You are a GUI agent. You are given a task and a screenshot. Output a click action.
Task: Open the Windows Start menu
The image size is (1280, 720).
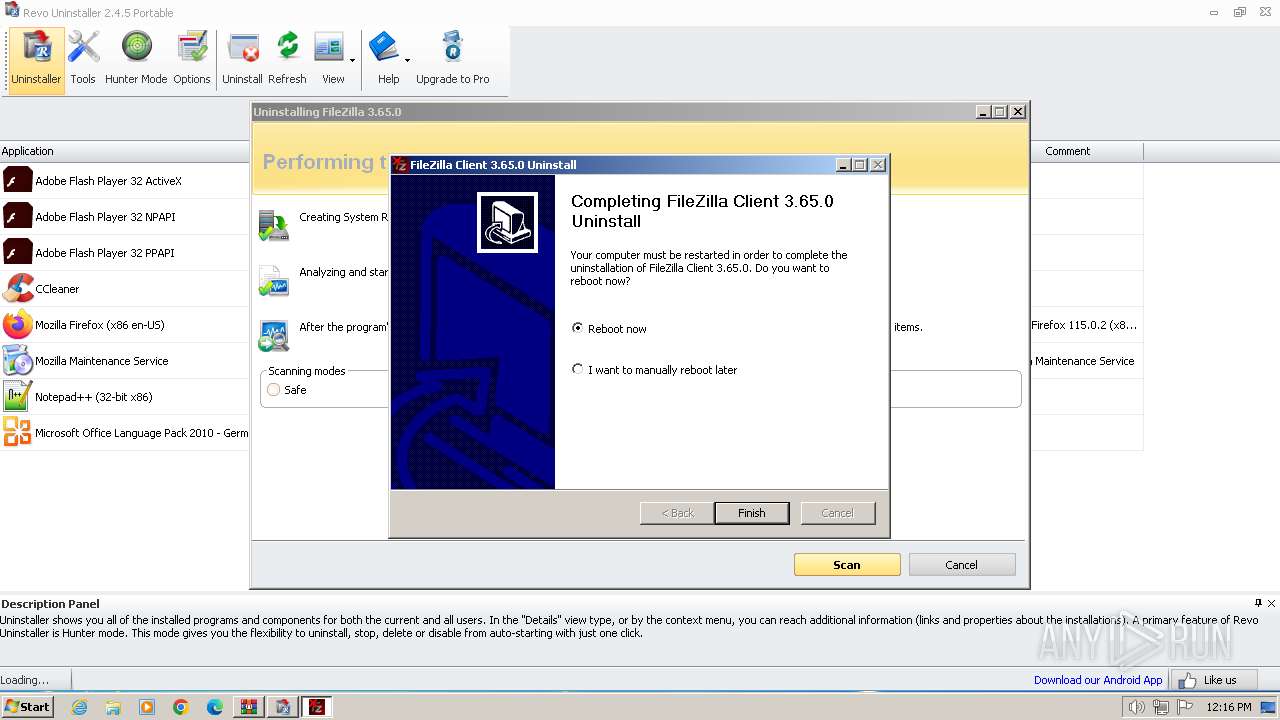(27, 706)
